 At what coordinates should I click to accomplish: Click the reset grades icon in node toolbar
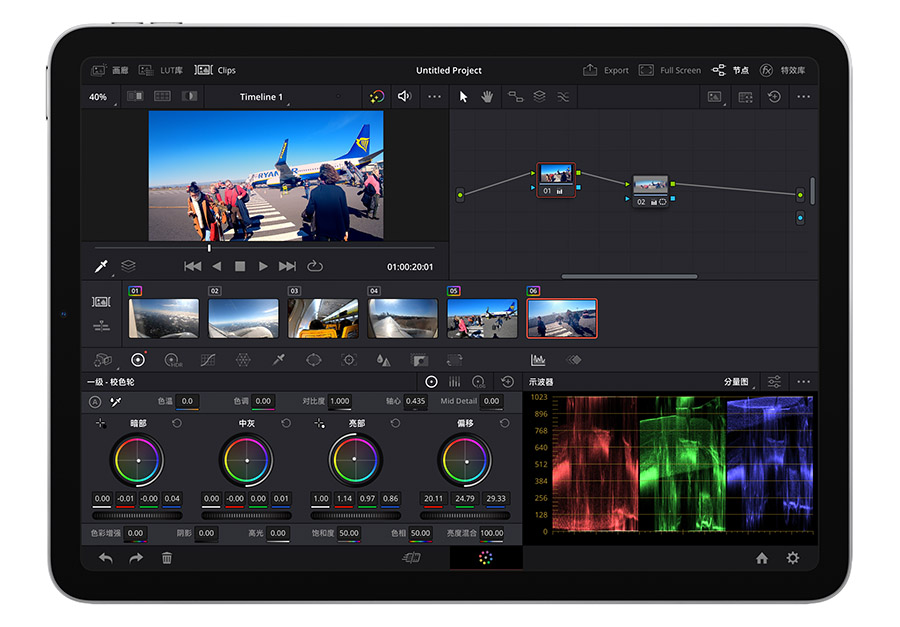[x=774, y=96]
